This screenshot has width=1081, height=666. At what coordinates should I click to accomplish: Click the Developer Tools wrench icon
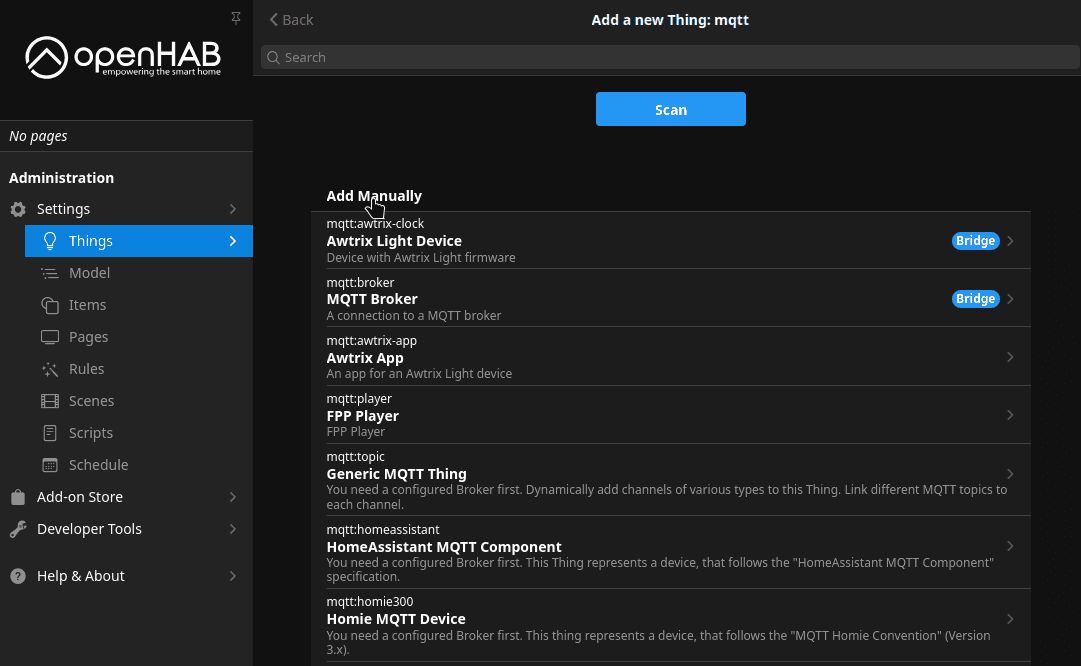pyautogui.click(x=18, y=529)
